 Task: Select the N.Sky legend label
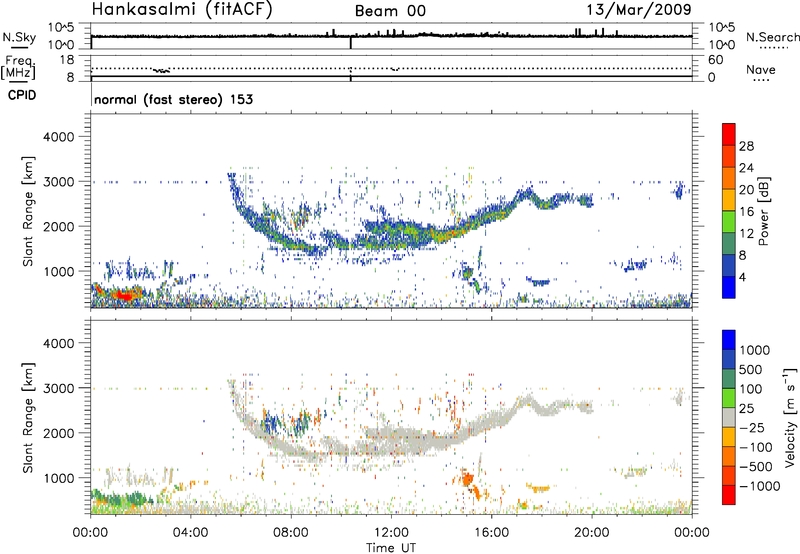point(19,37)
